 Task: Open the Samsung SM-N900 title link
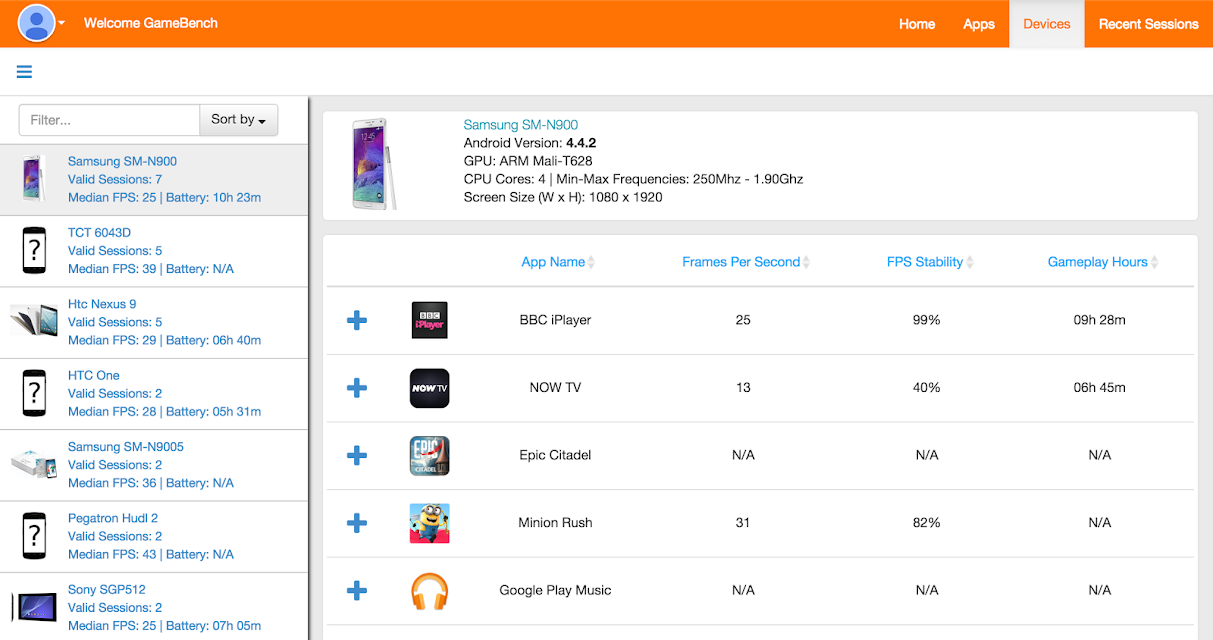521,125
